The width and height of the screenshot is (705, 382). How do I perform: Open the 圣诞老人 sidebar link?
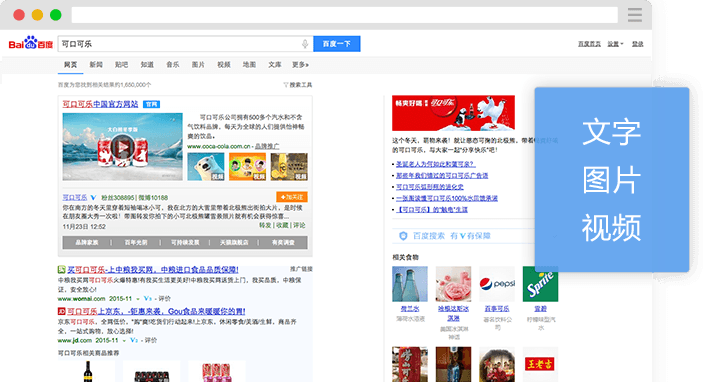coord(435,164)
